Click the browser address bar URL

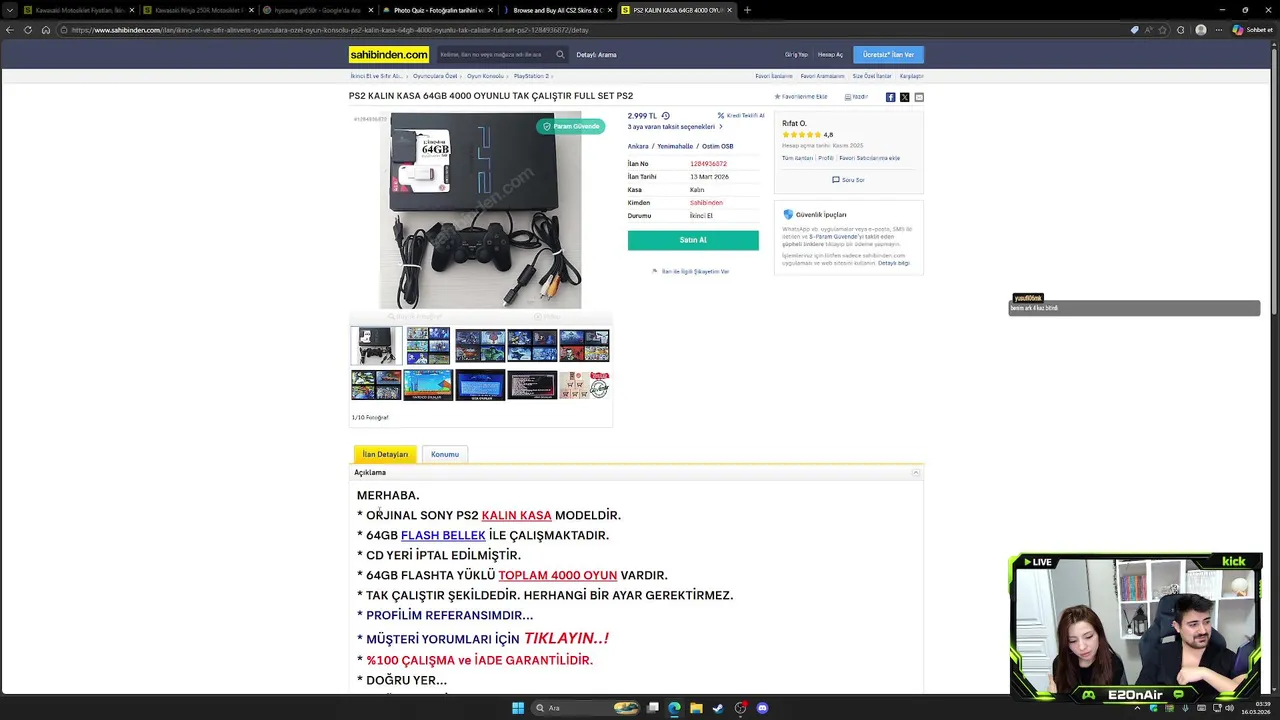[x=330, y=30]
